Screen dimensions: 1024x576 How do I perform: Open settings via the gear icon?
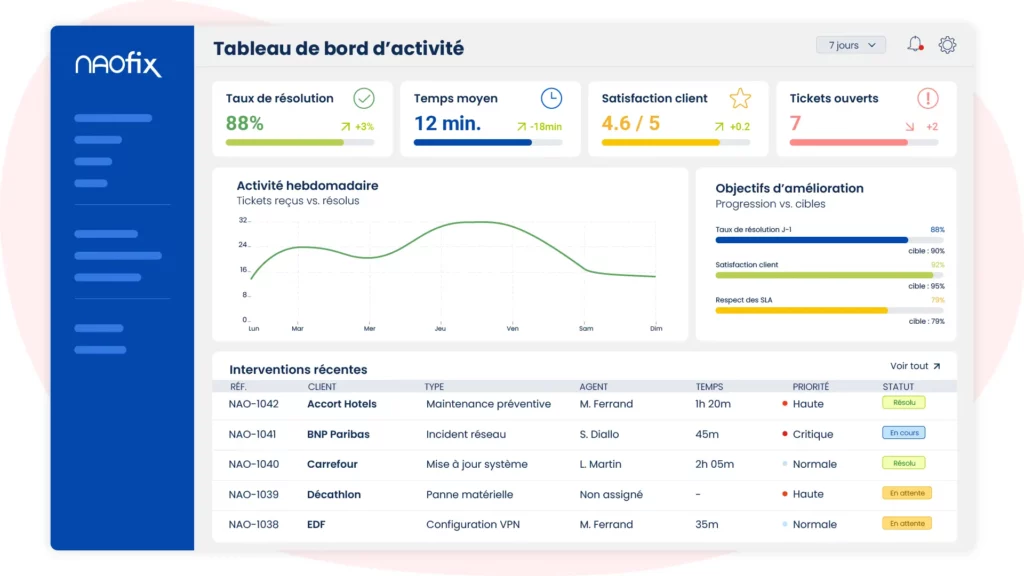tap(947, 44)
